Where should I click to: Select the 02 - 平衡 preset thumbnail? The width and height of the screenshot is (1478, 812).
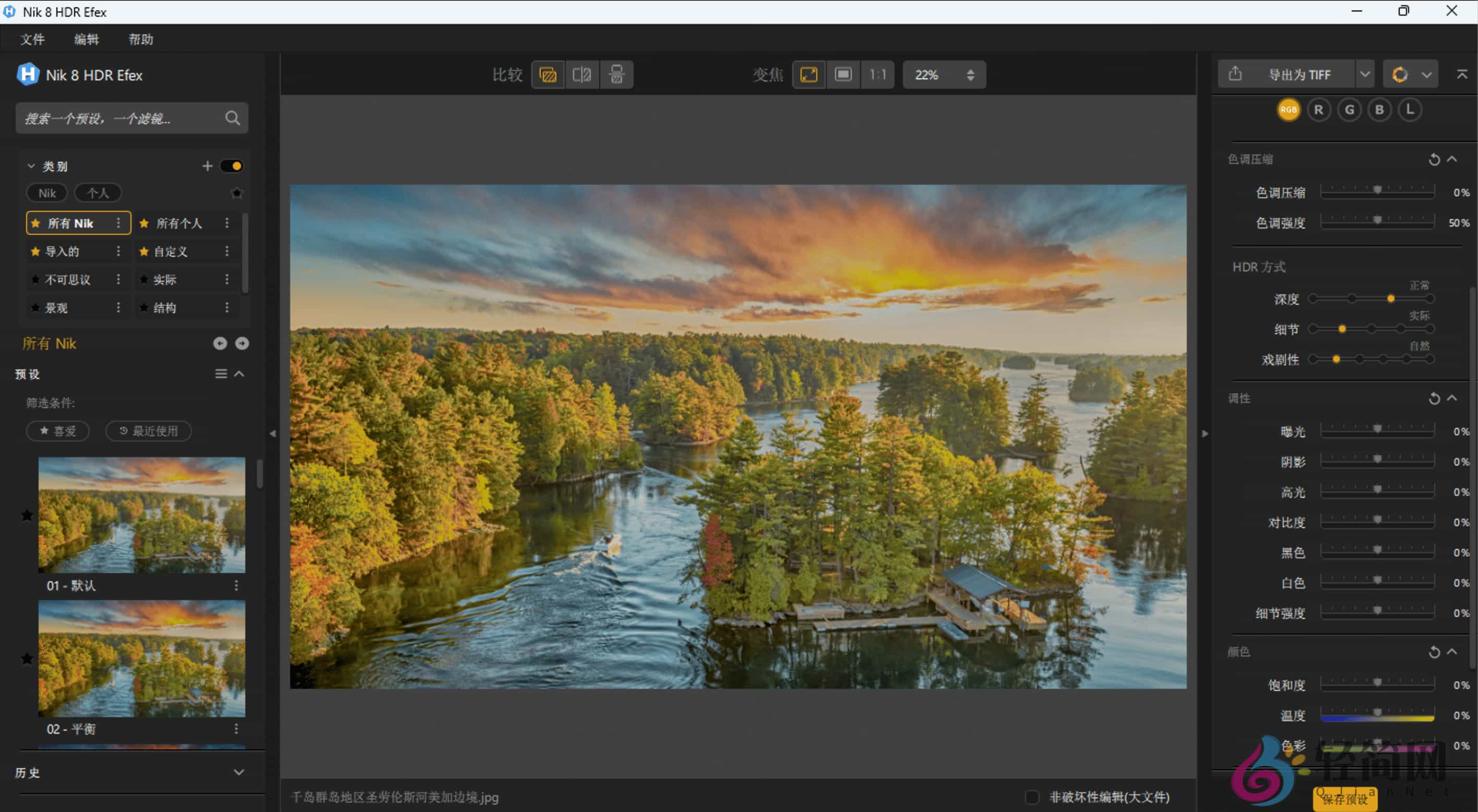coord(142,659)
